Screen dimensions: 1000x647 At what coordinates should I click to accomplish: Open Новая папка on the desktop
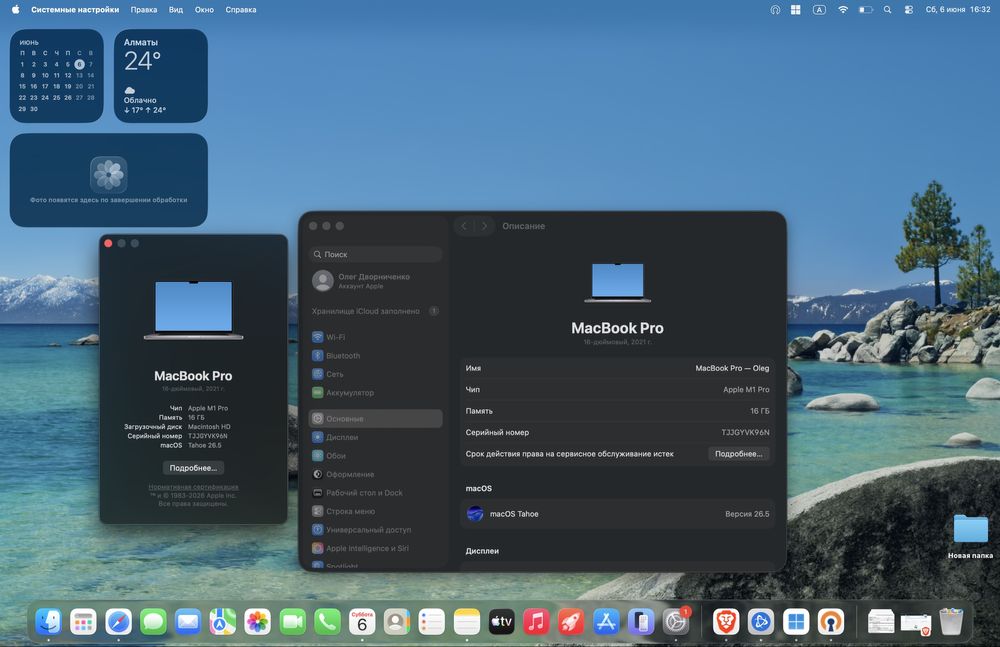(x=970, y=536)
